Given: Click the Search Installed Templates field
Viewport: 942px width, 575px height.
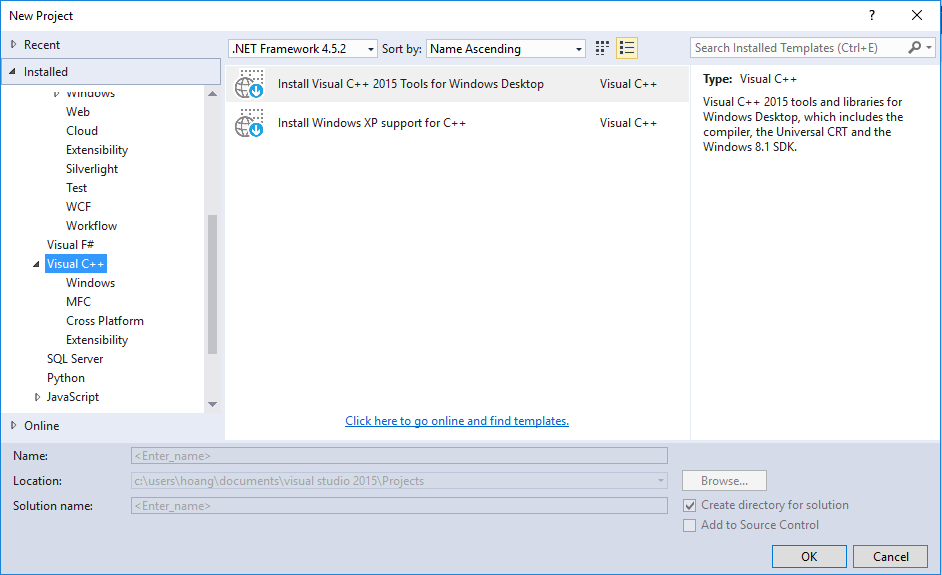Looking at the screenshot, I should point(799,47).
